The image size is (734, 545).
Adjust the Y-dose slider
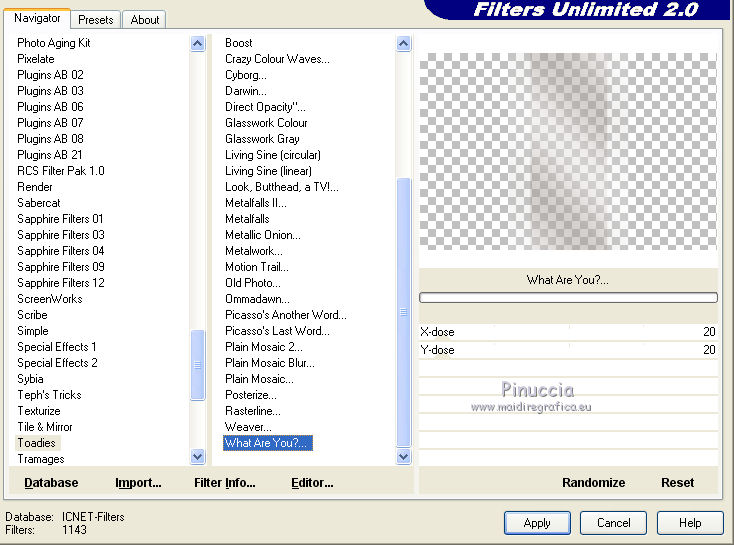tap(568, 350)
